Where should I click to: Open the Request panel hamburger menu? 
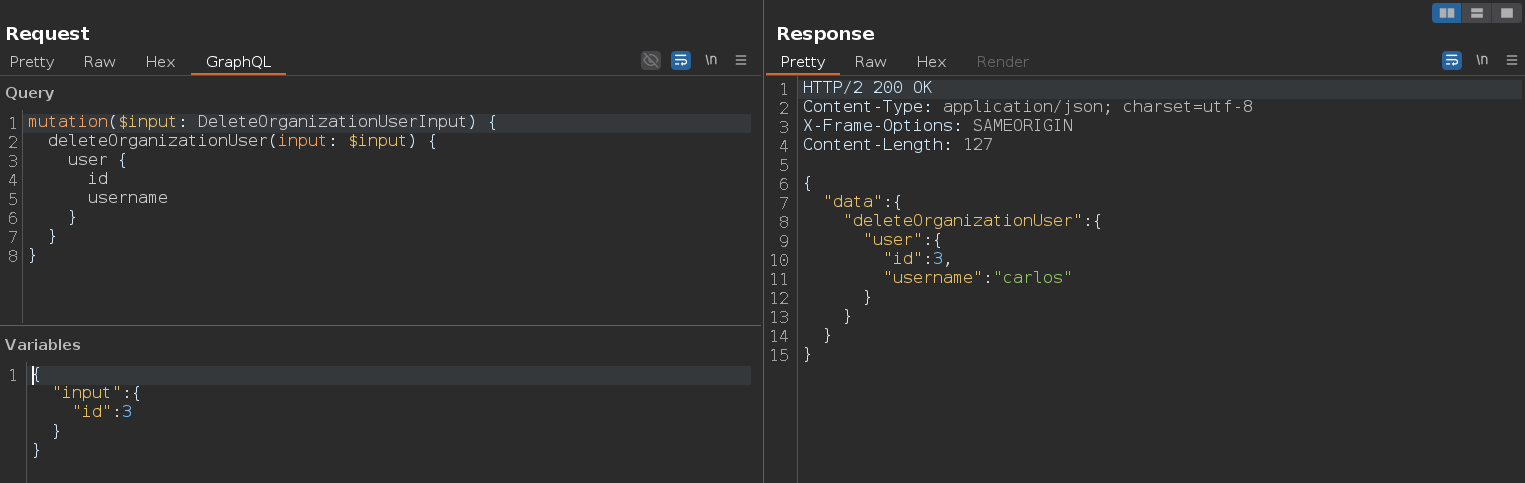(741, 60)
